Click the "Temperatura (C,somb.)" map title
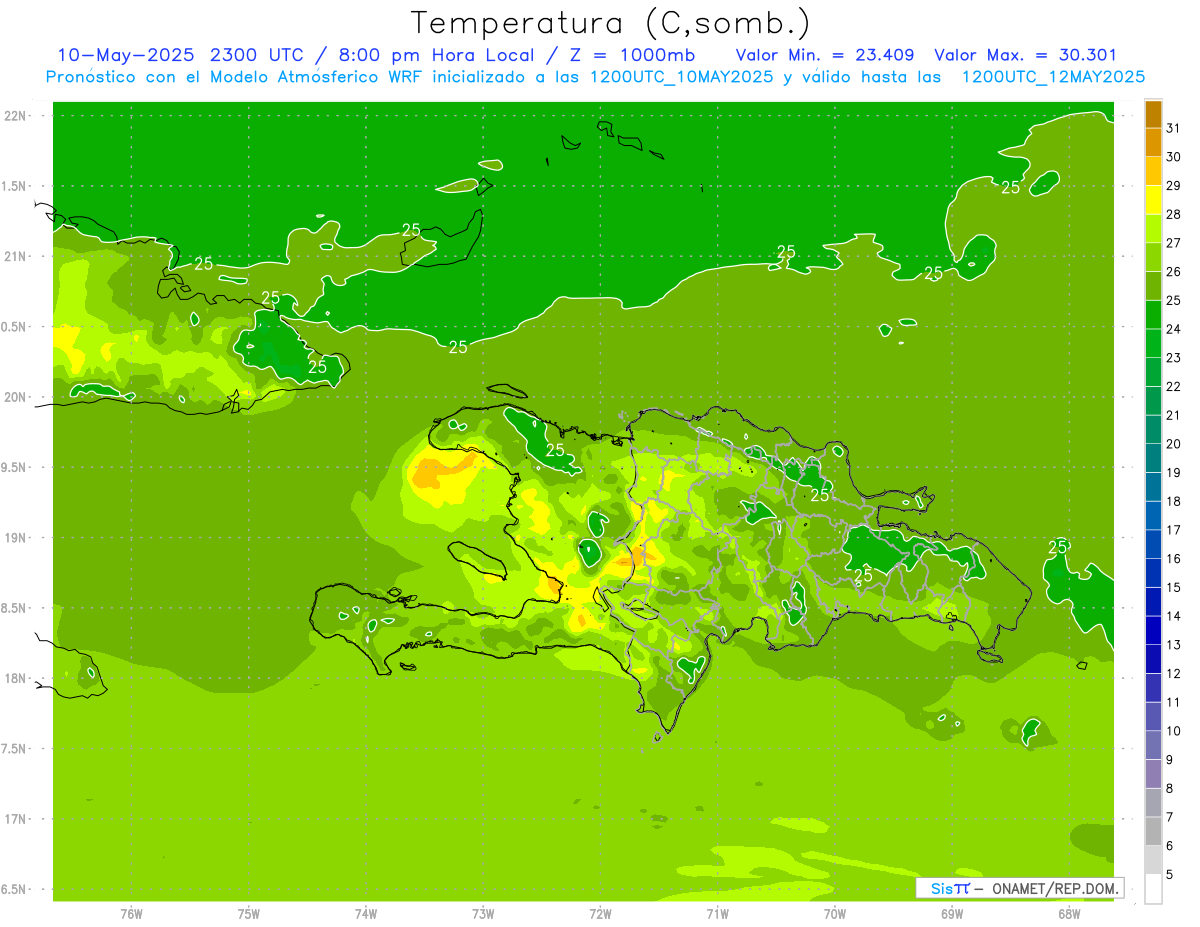 point(612,23)
